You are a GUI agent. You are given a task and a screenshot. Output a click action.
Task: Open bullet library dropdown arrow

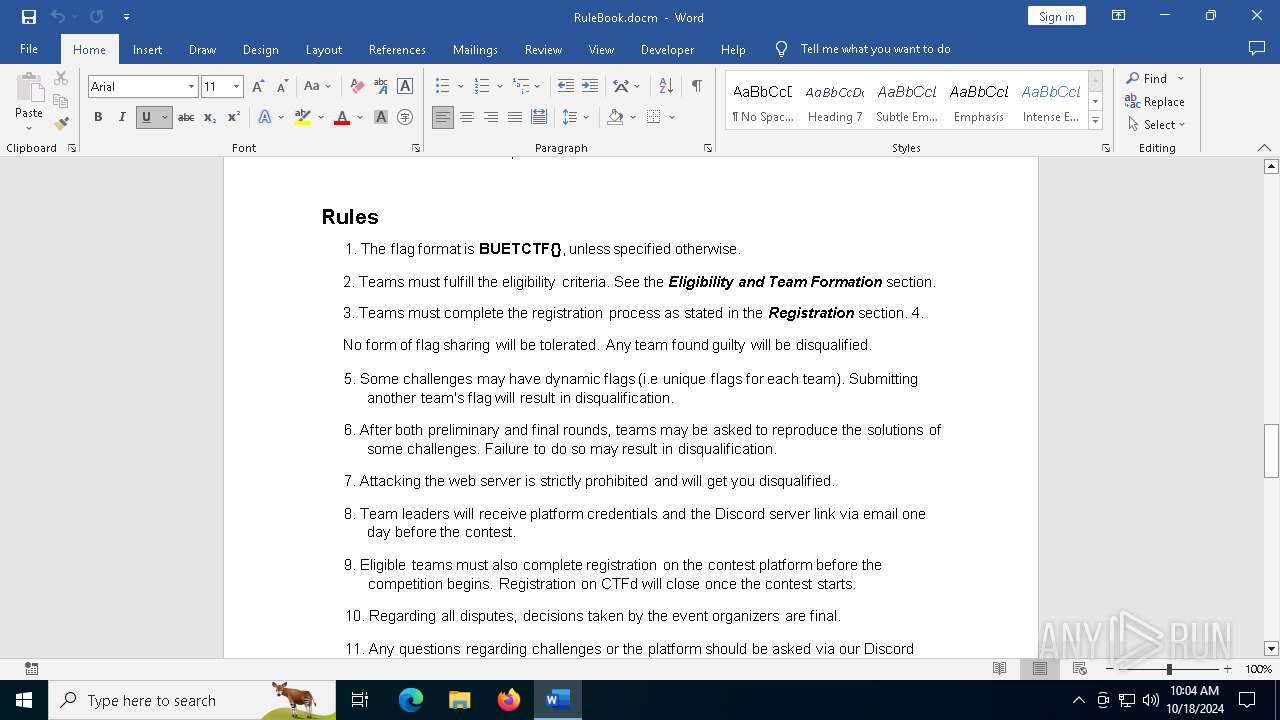click(x=460, y=87)
